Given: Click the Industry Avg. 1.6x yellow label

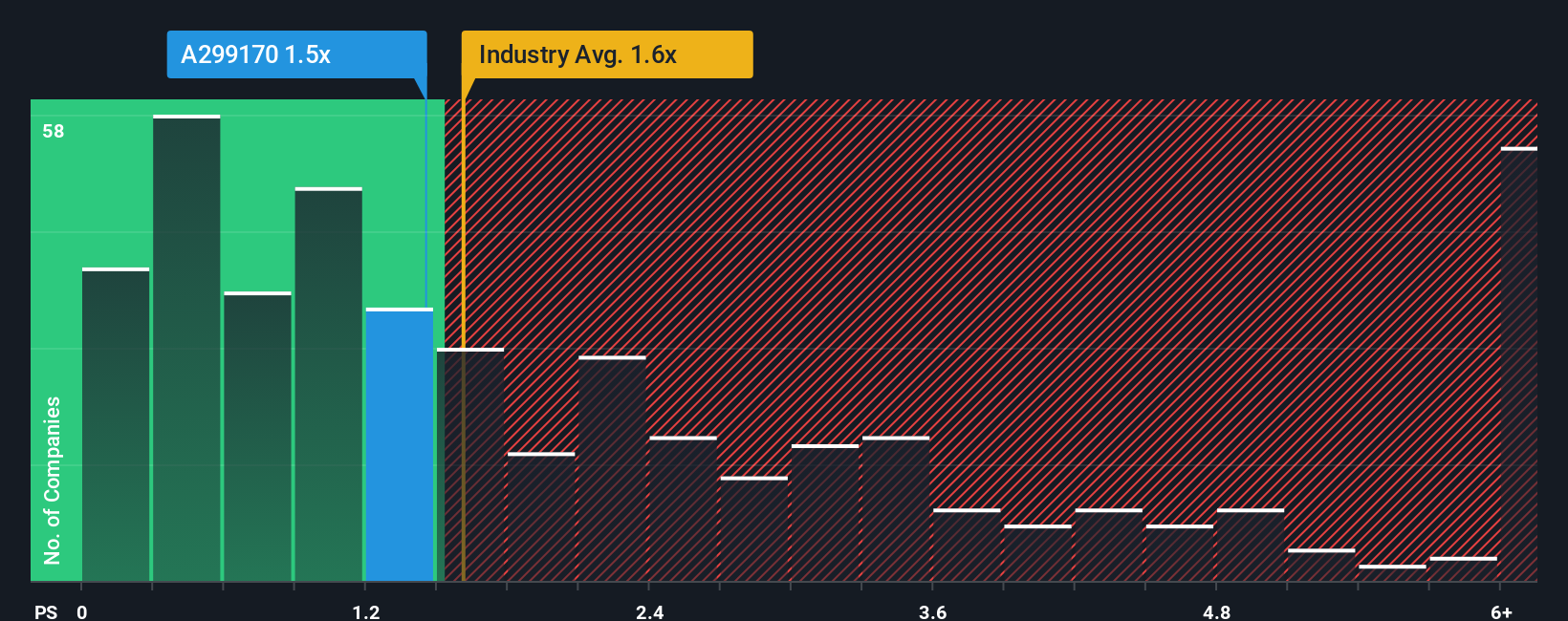Looking at the screenshot, I should [607, 54].
